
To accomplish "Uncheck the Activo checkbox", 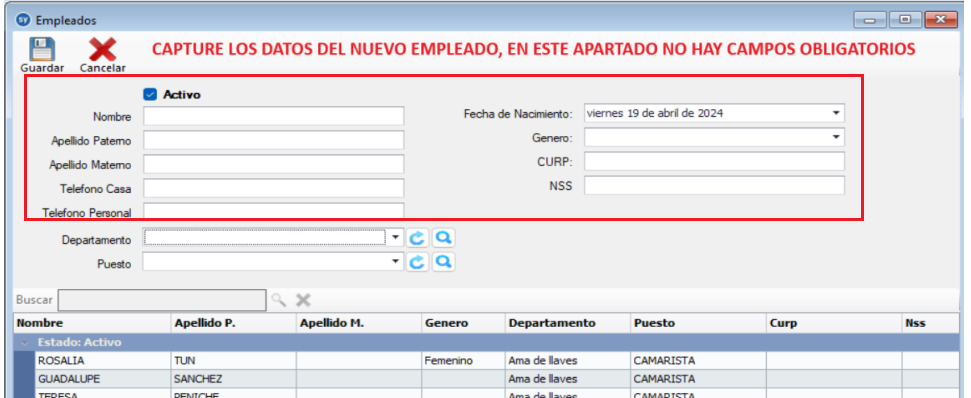I will tap(149, 95).
